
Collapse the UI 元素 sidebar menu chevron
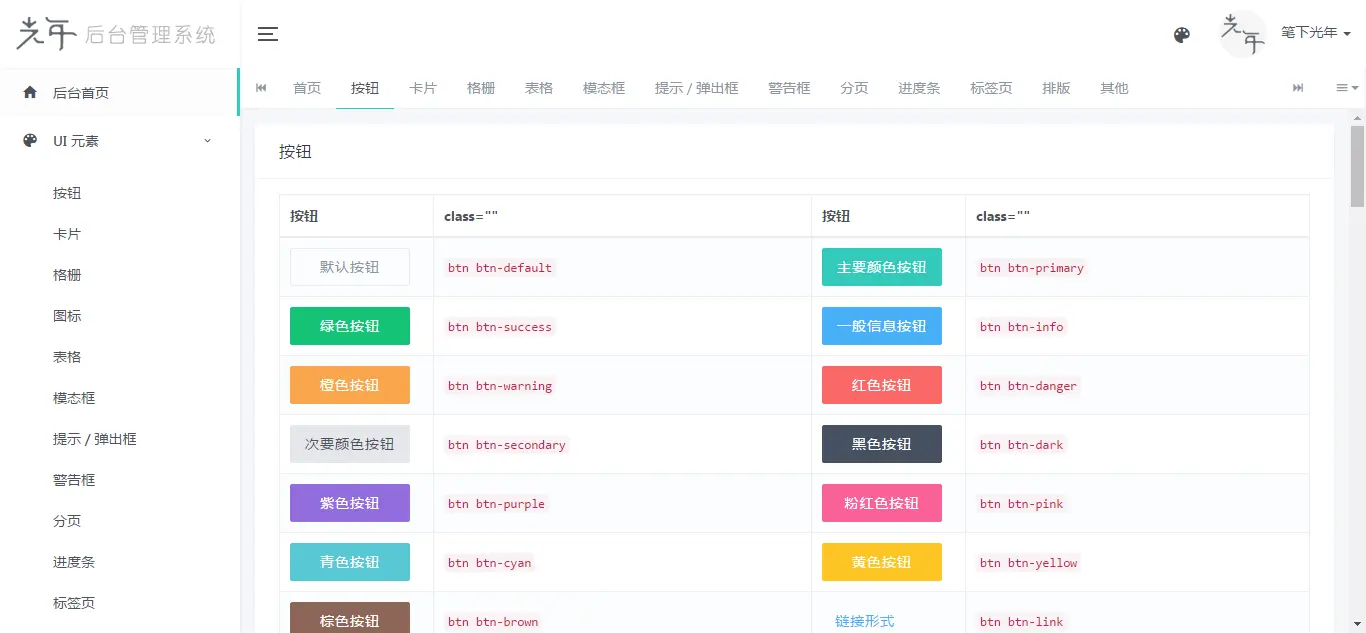[x=208, y=141]
